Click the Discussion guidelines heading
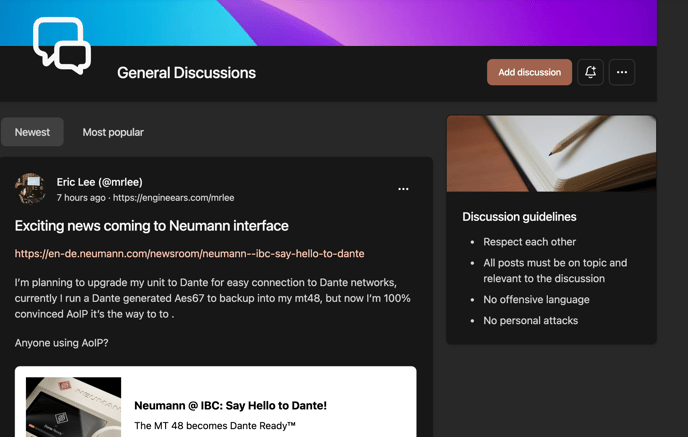Image resolution: width=688 pixels, height=437 pixels. click(x=519, y=217)
